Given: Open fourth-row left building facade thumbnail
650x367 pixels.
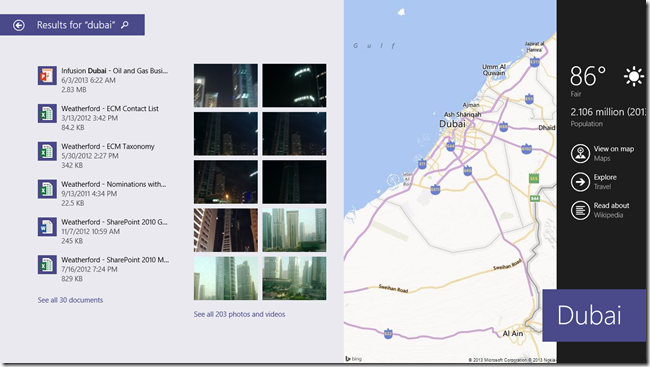Looking at the screenshot, I should pyautogui.click(x=226, y=230).
